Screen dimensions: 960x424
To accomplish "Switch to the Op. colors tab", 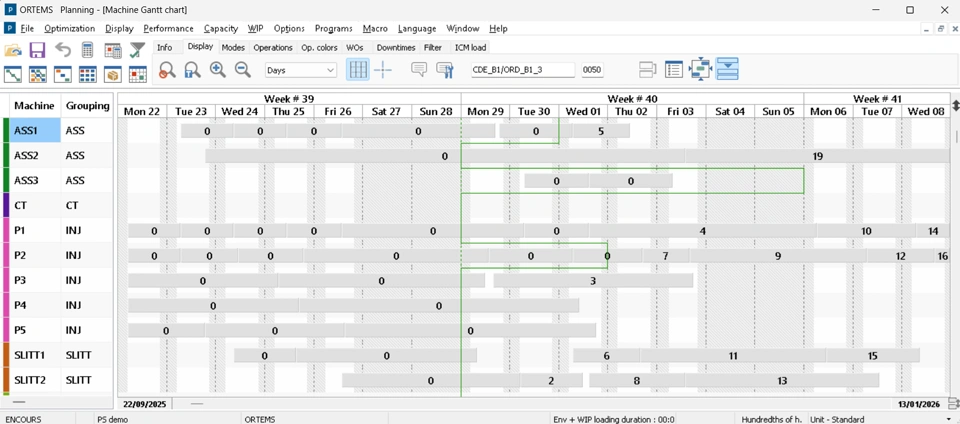I will click(320, 47).
